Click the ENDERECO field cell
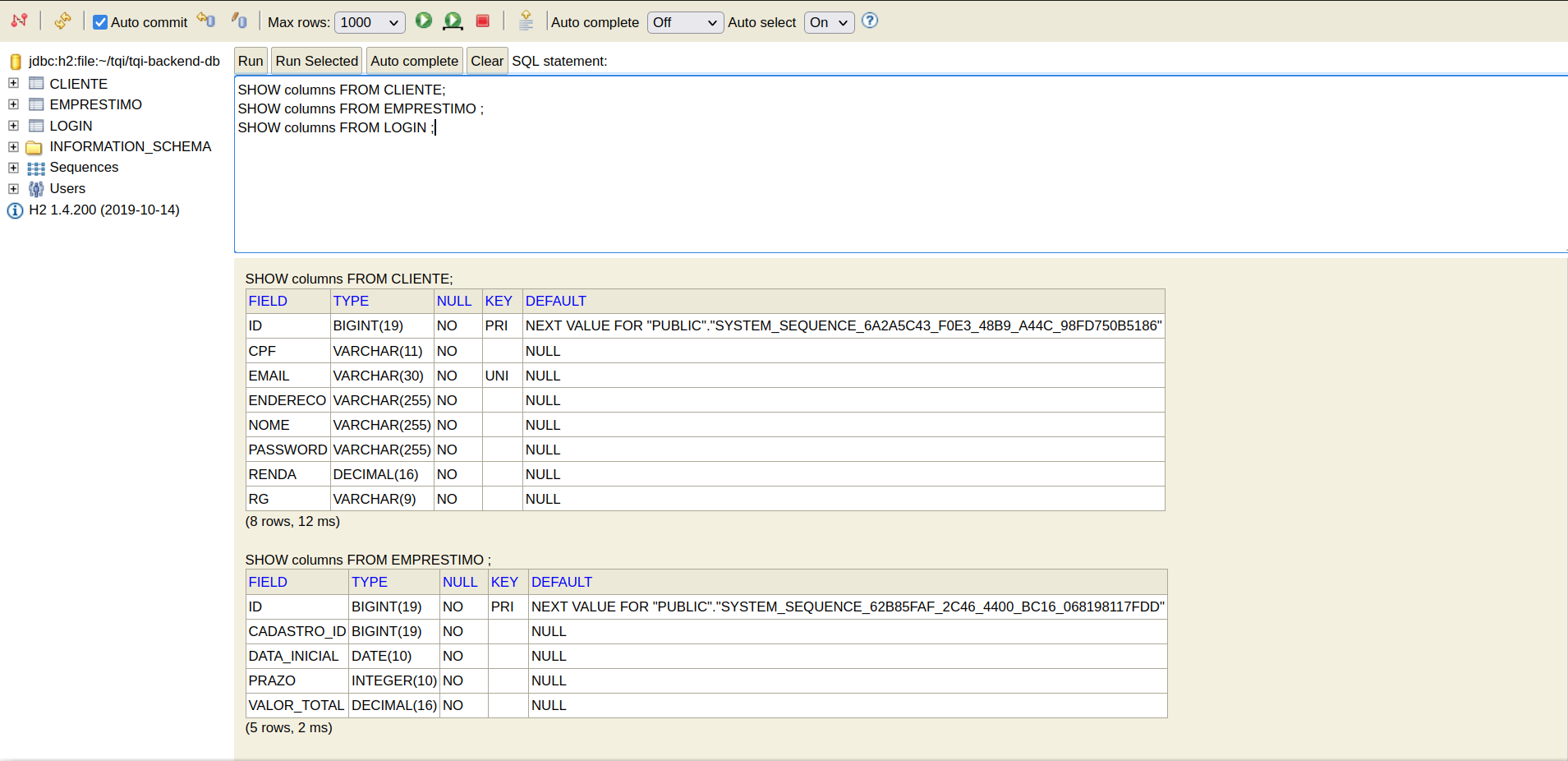The width and height of the screenshot is (1568, 761). click(x=287, y=400)
